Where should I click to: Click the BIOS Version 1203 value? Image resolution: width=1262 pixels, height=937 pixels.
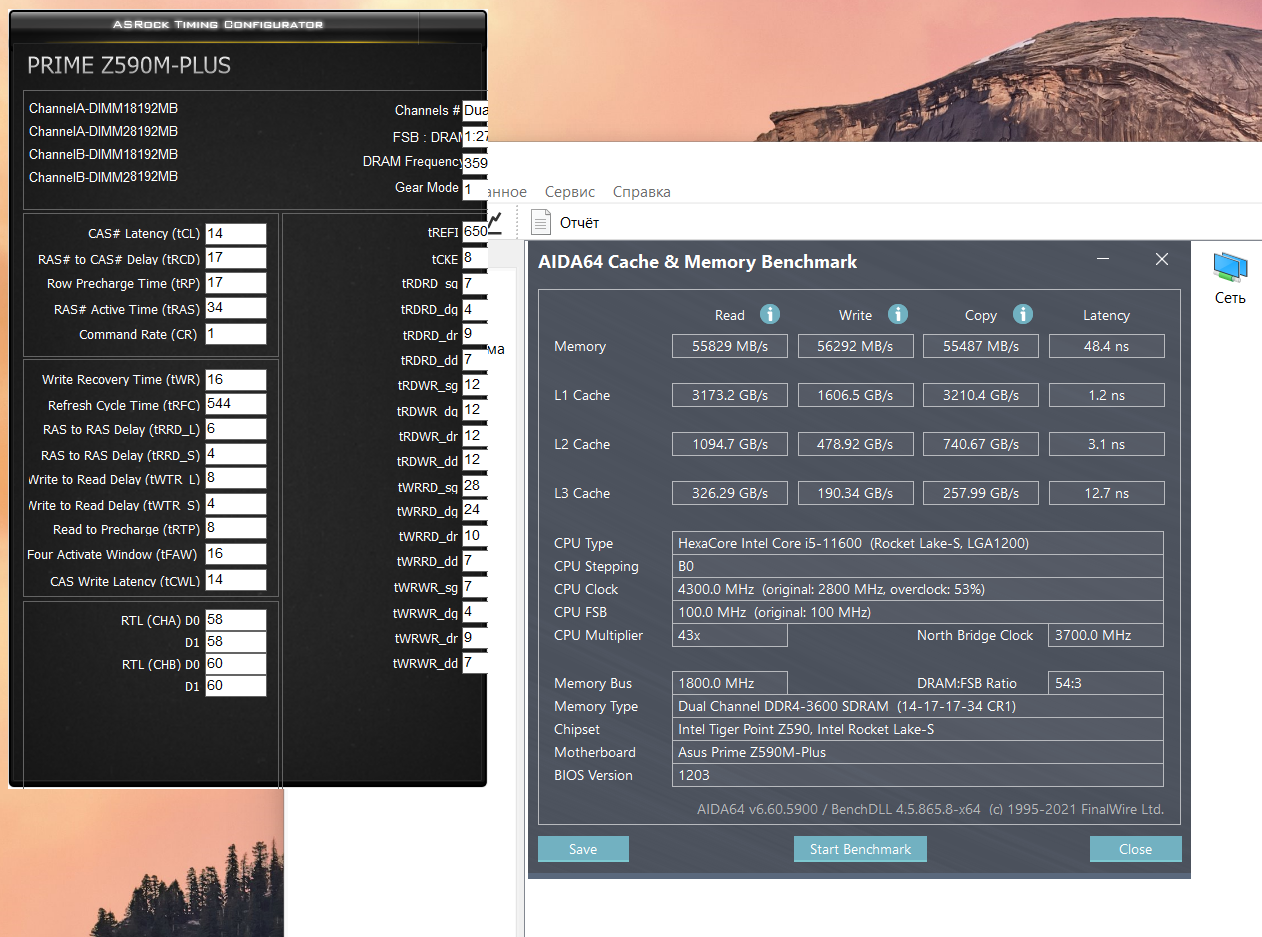[x=918, y=775]
